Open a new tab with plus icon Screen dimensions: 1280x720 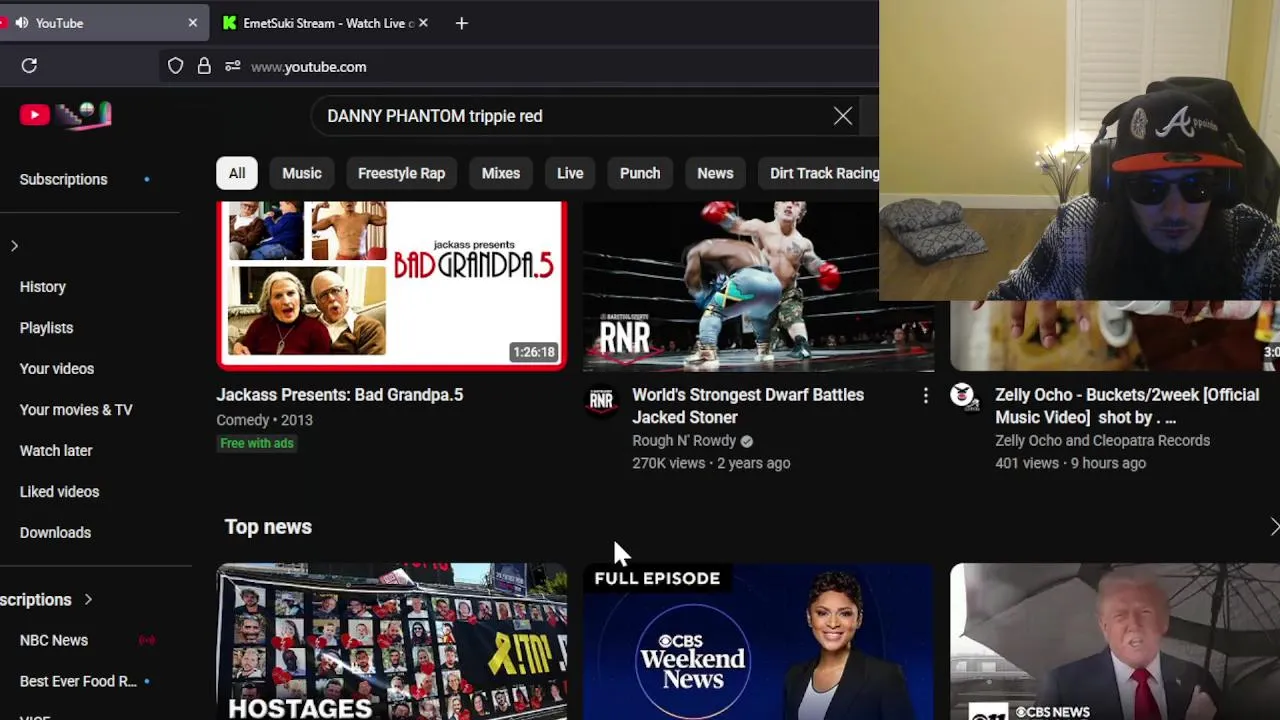point(461,23)
